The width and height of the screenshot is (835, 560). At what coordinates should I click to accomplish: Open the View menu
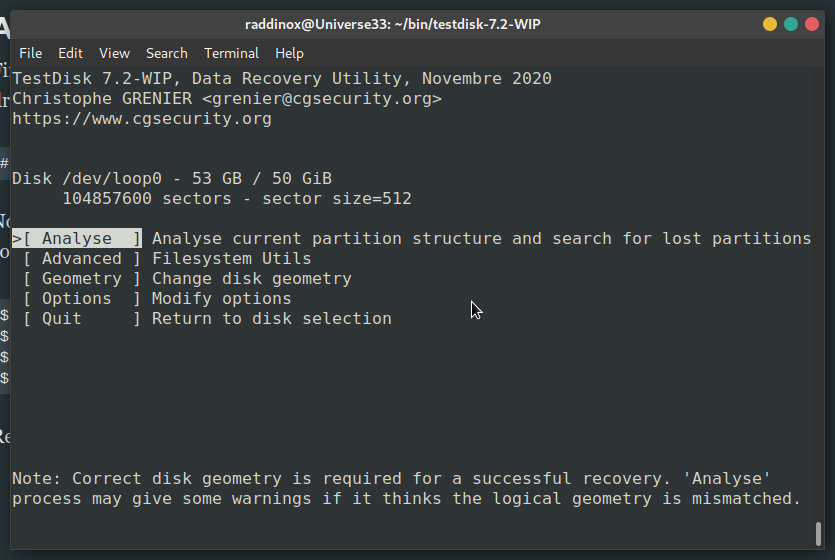(114, 53)
